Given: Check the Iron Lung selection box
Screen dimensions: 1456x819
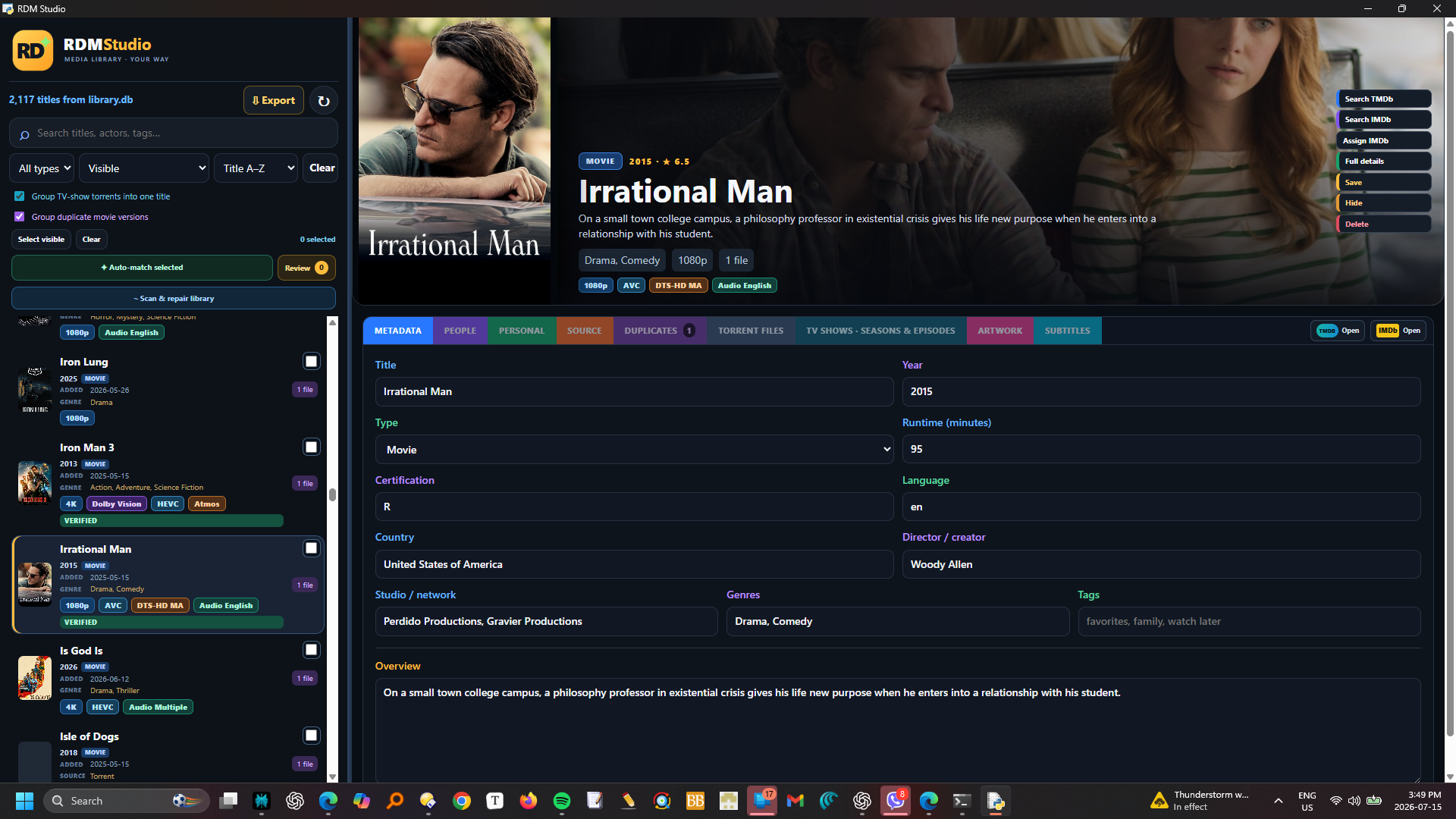Looking at the screenshot, I should [311, 362].
